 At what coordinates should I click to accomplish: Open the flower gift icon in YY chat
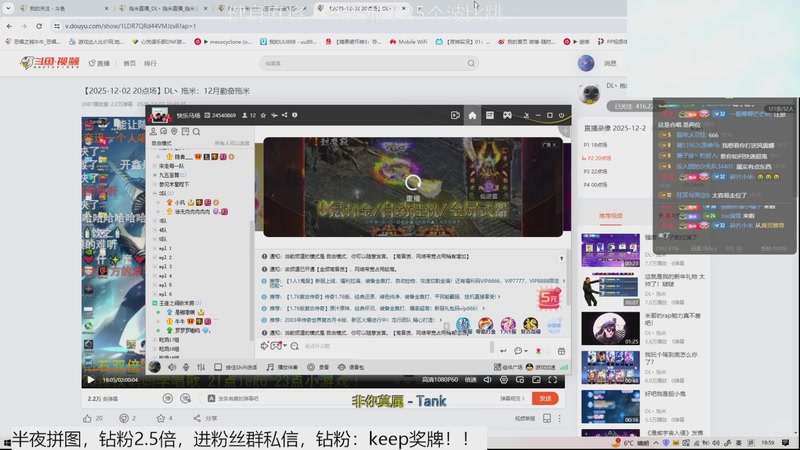coord(538,351)
